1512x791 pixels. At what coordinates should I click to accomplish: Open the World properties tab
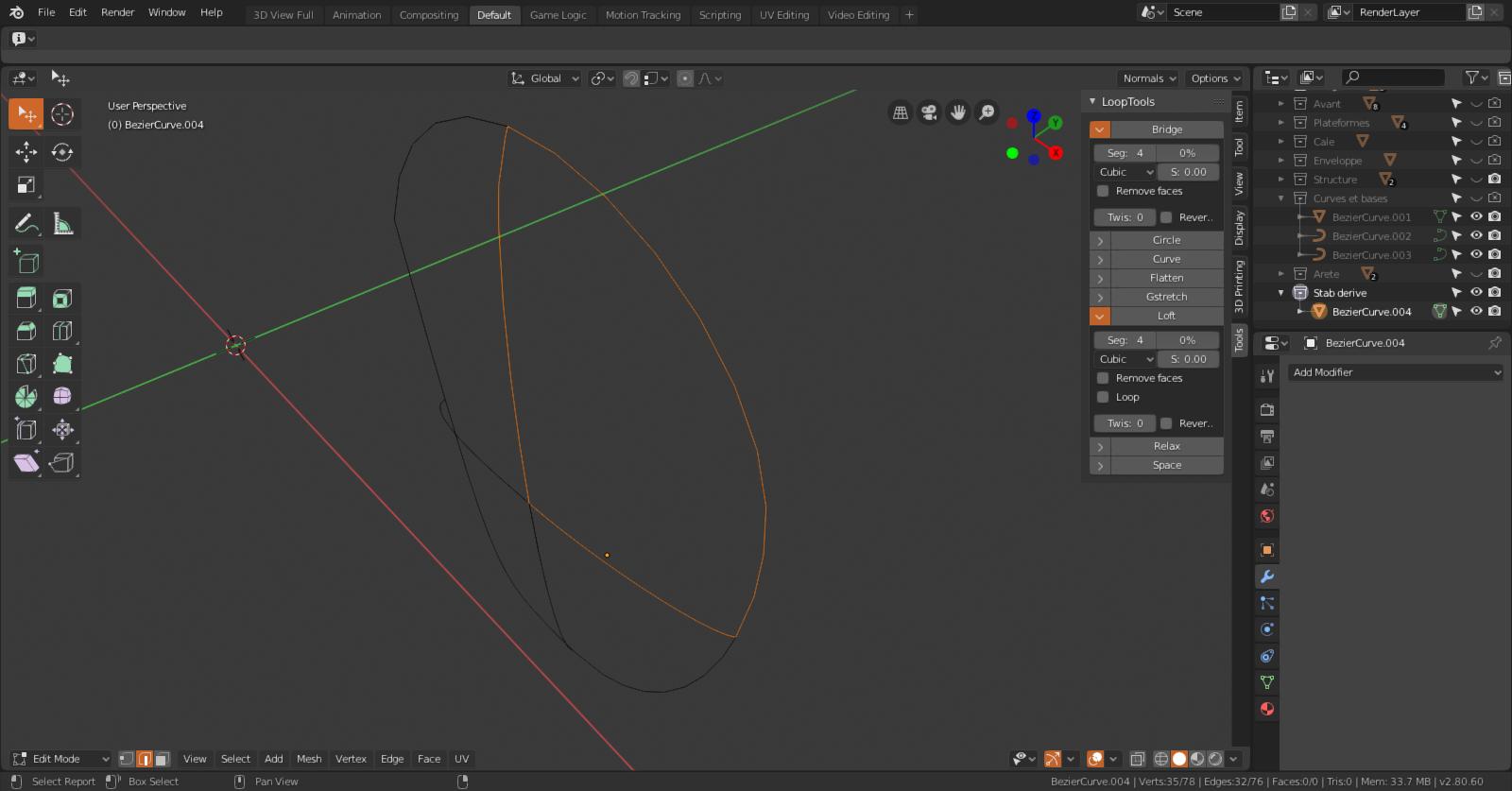coord(1267,516)
